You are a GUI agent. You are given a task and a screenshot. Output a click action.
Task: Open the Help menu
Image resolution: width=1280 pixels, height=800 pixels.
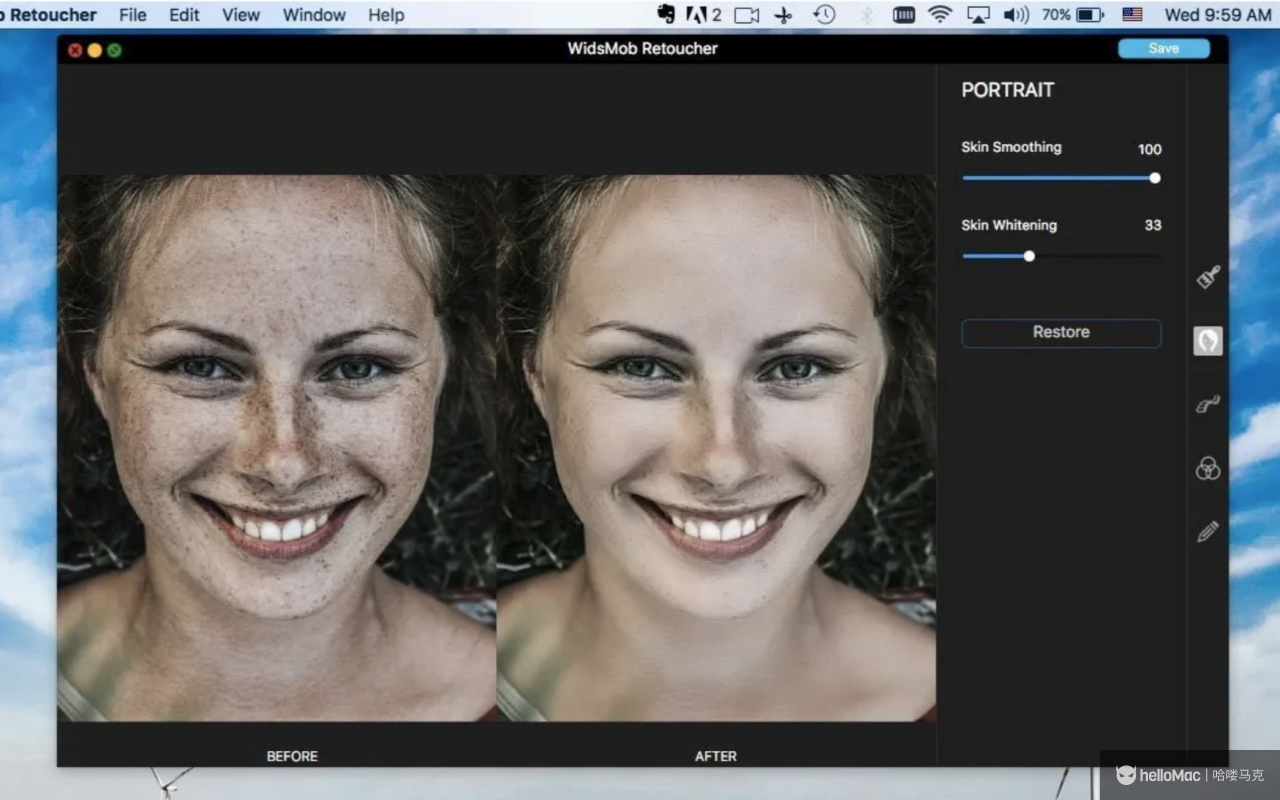tap(386, 15)
